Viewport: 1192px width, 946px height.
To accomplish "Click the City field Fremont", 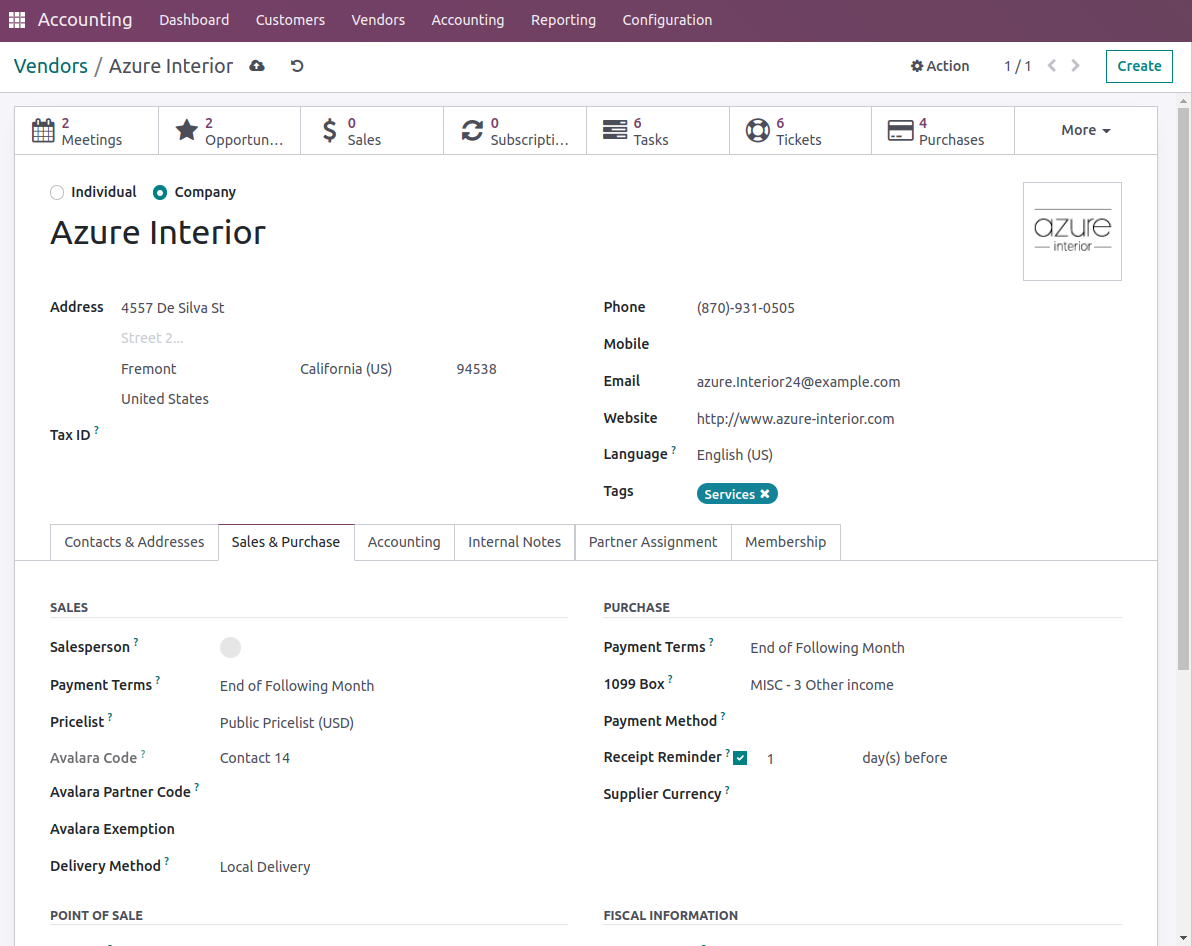I will tap(148, 369).
